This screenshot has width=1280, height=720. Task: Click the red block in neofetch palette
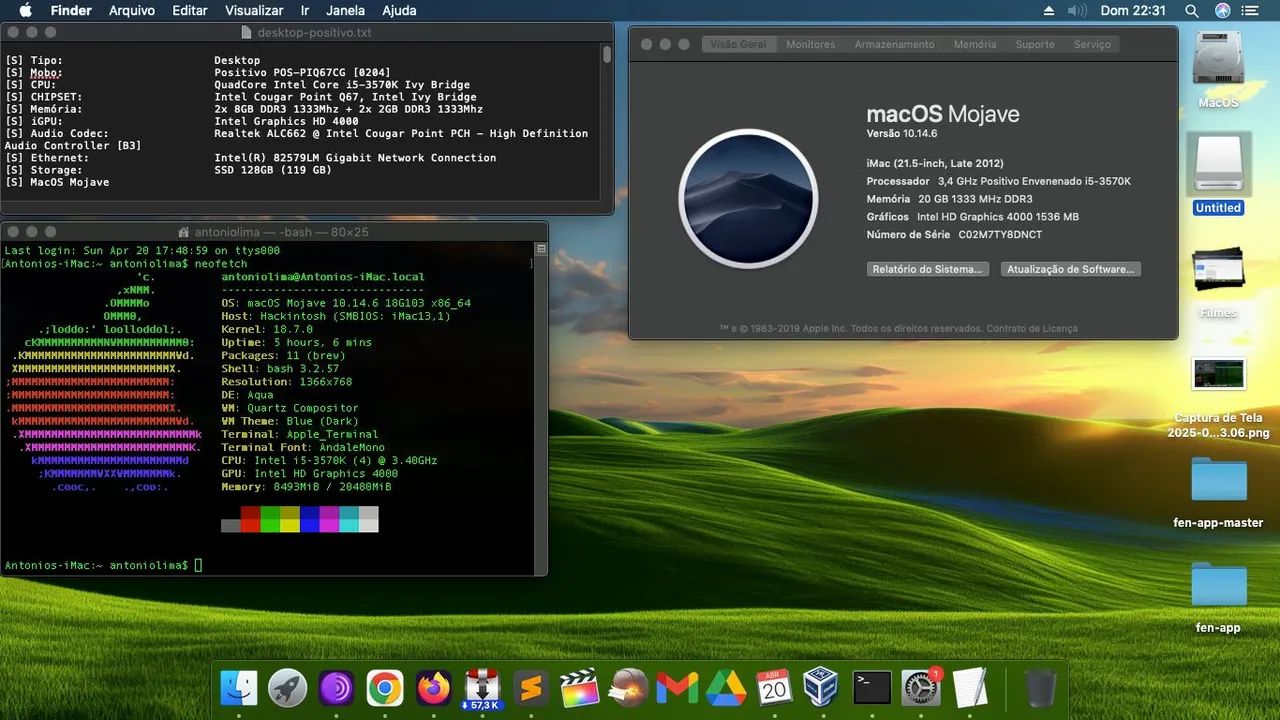pos(250,519)
